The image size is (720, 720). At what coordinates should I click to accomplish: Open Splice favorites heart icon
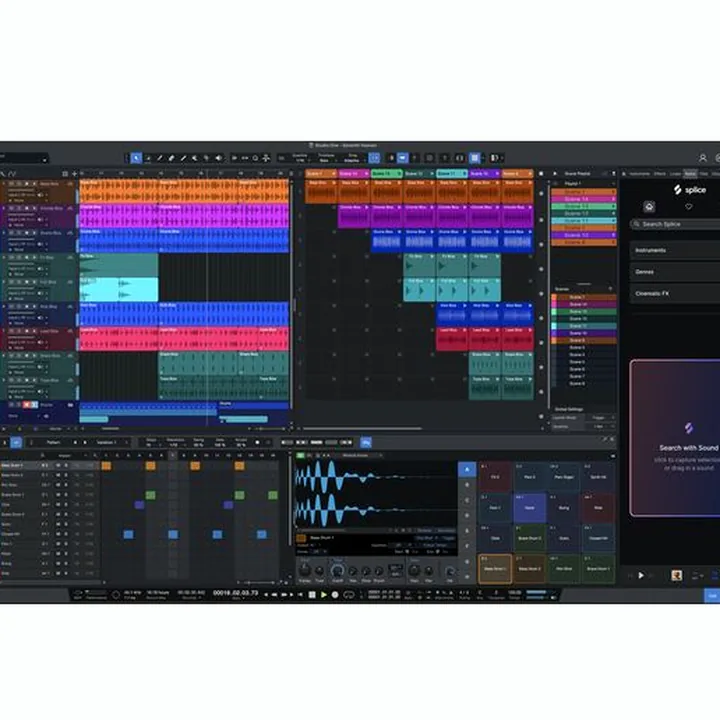[x=689, y=207]
